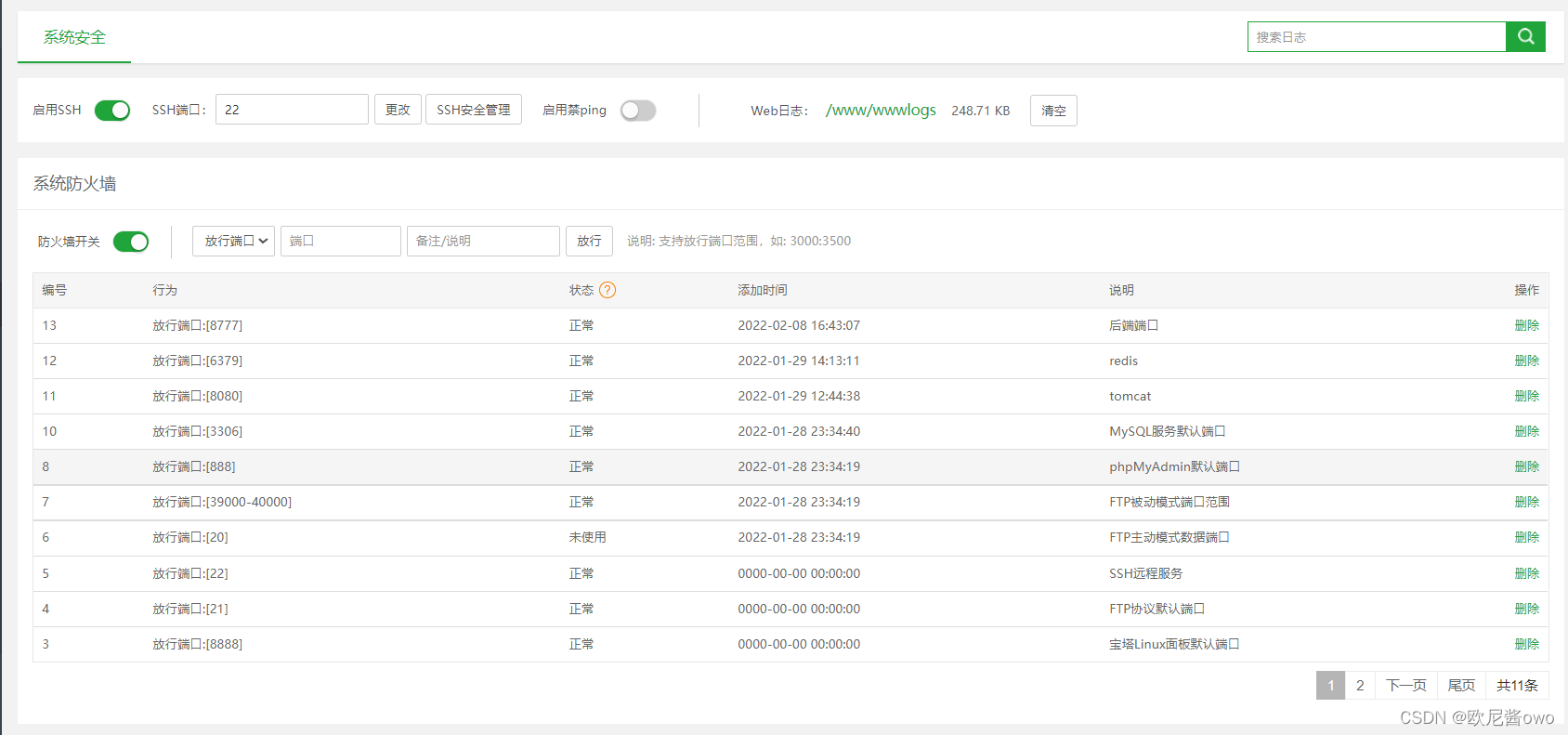Click the 放行 button
The height and width of the screenshot is (735, 1568).
[589, 241]
